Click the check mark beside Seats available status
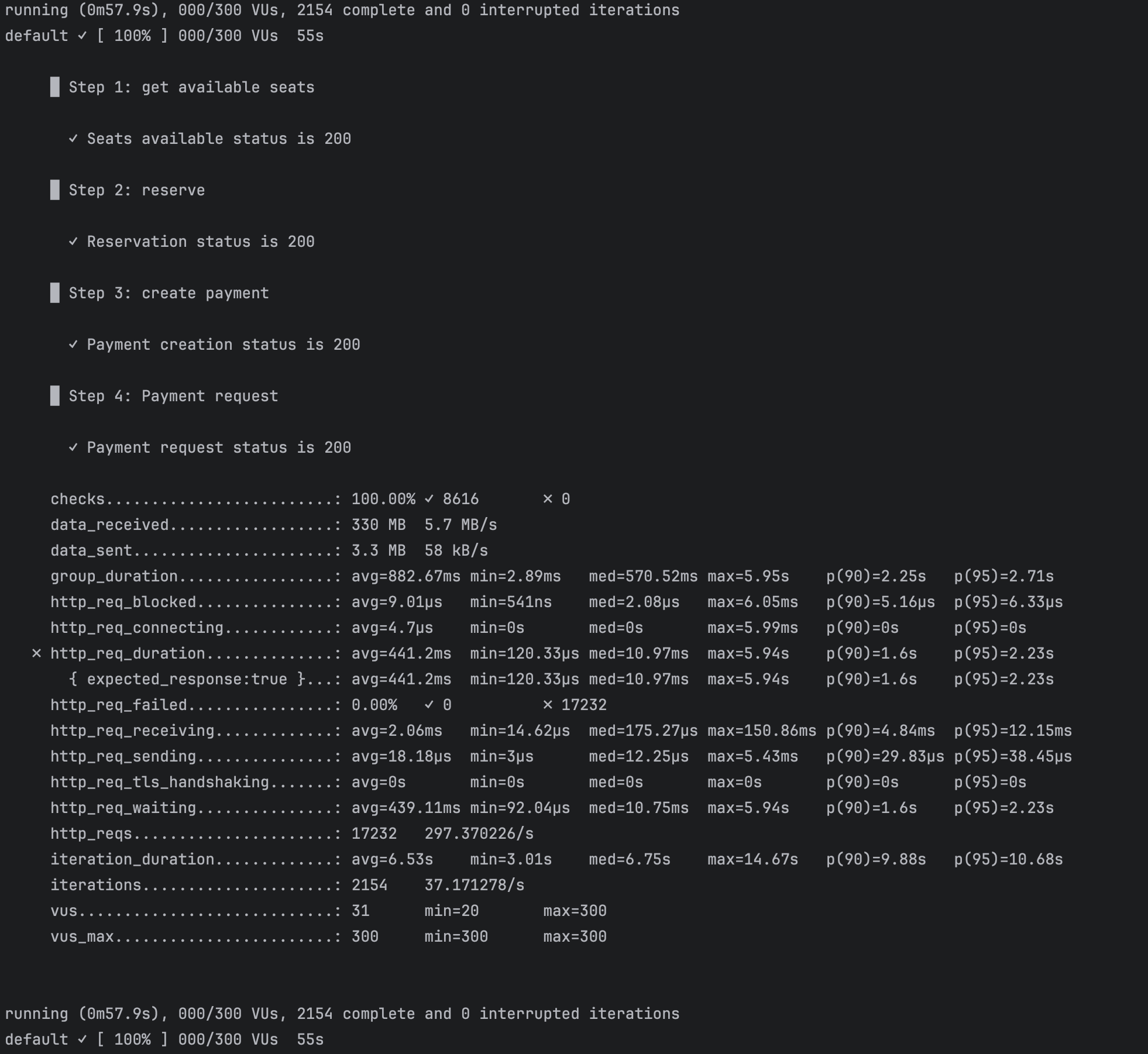Viewport: 1148px width, 1054px height. [73, 139]
